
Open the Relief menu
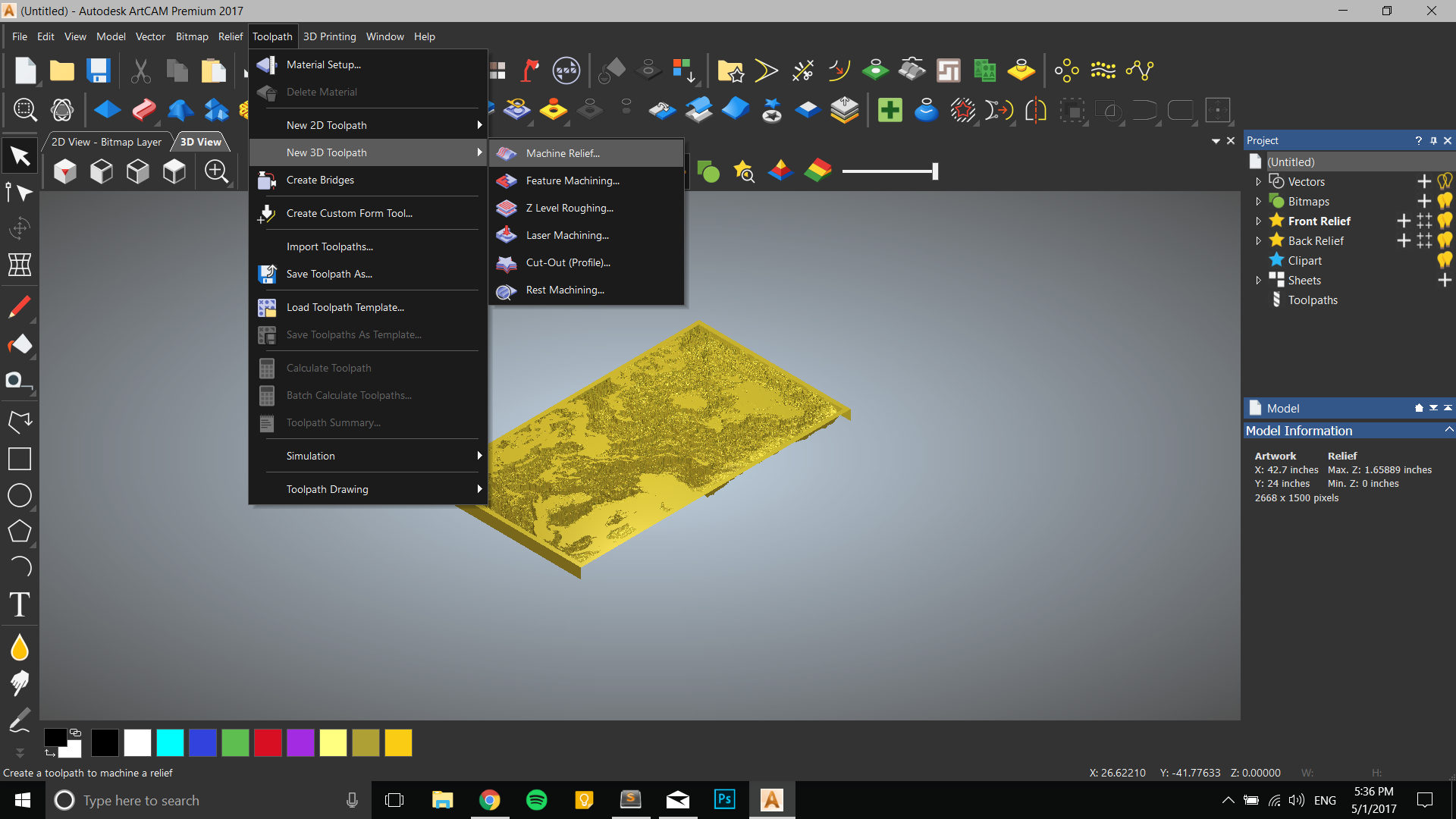pos(231,36)
